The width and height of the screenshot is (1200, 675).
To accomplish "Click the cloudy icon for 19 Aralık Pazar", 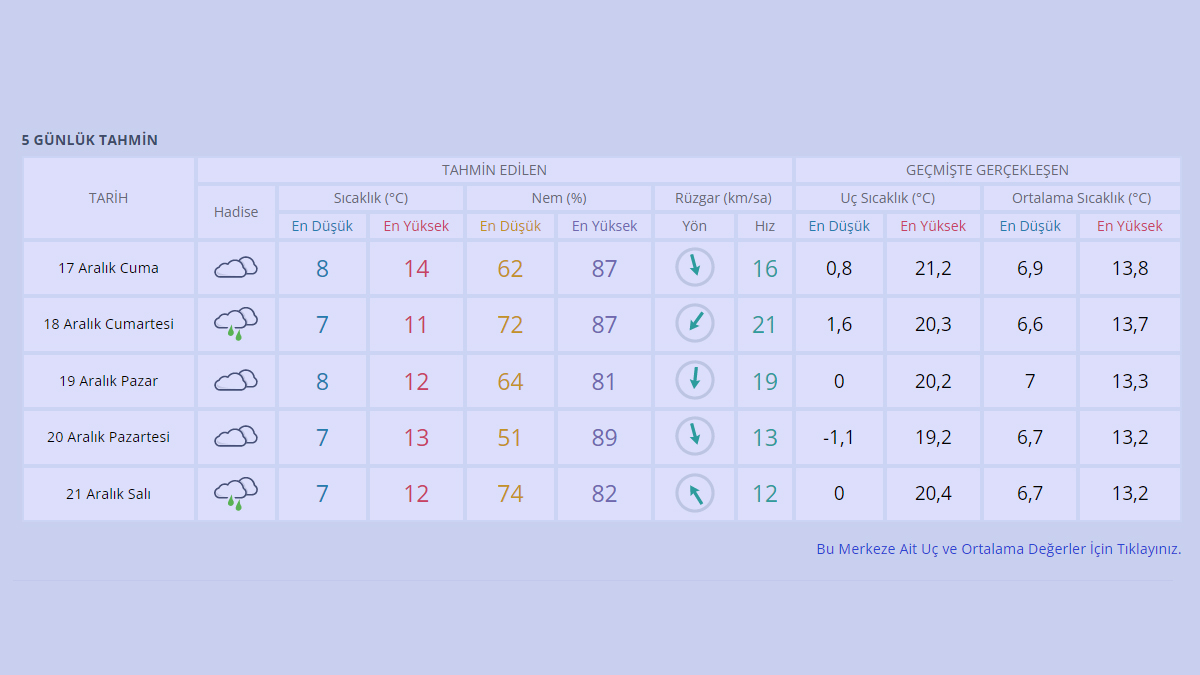I will coord(236,381).
